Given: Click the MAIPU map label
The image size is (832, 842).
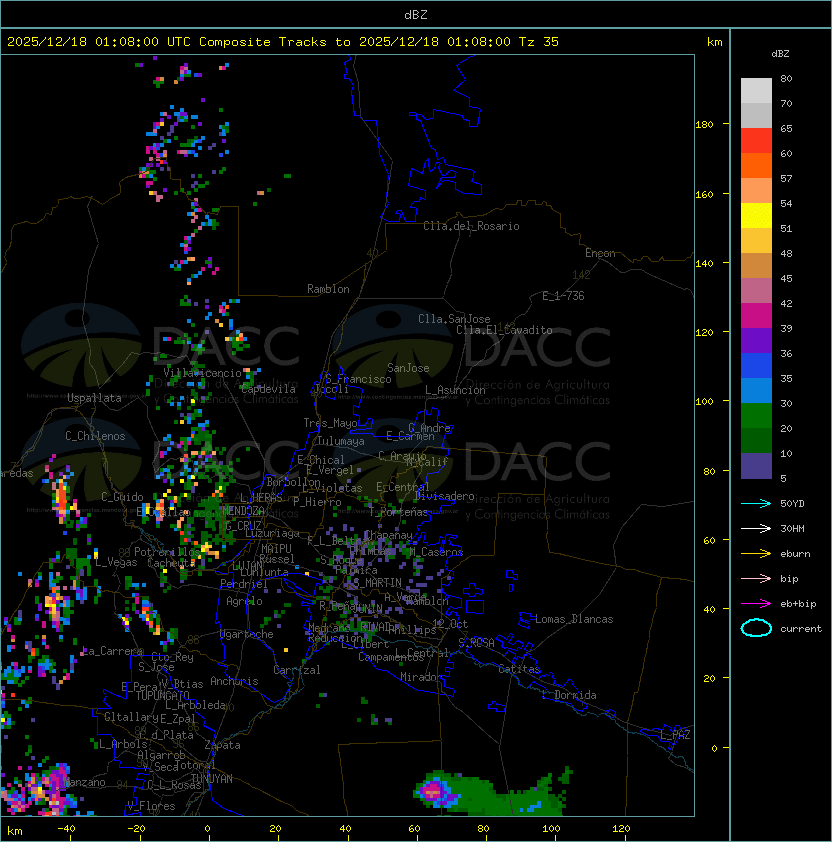Looking at the screenshot, I should 276,549.
